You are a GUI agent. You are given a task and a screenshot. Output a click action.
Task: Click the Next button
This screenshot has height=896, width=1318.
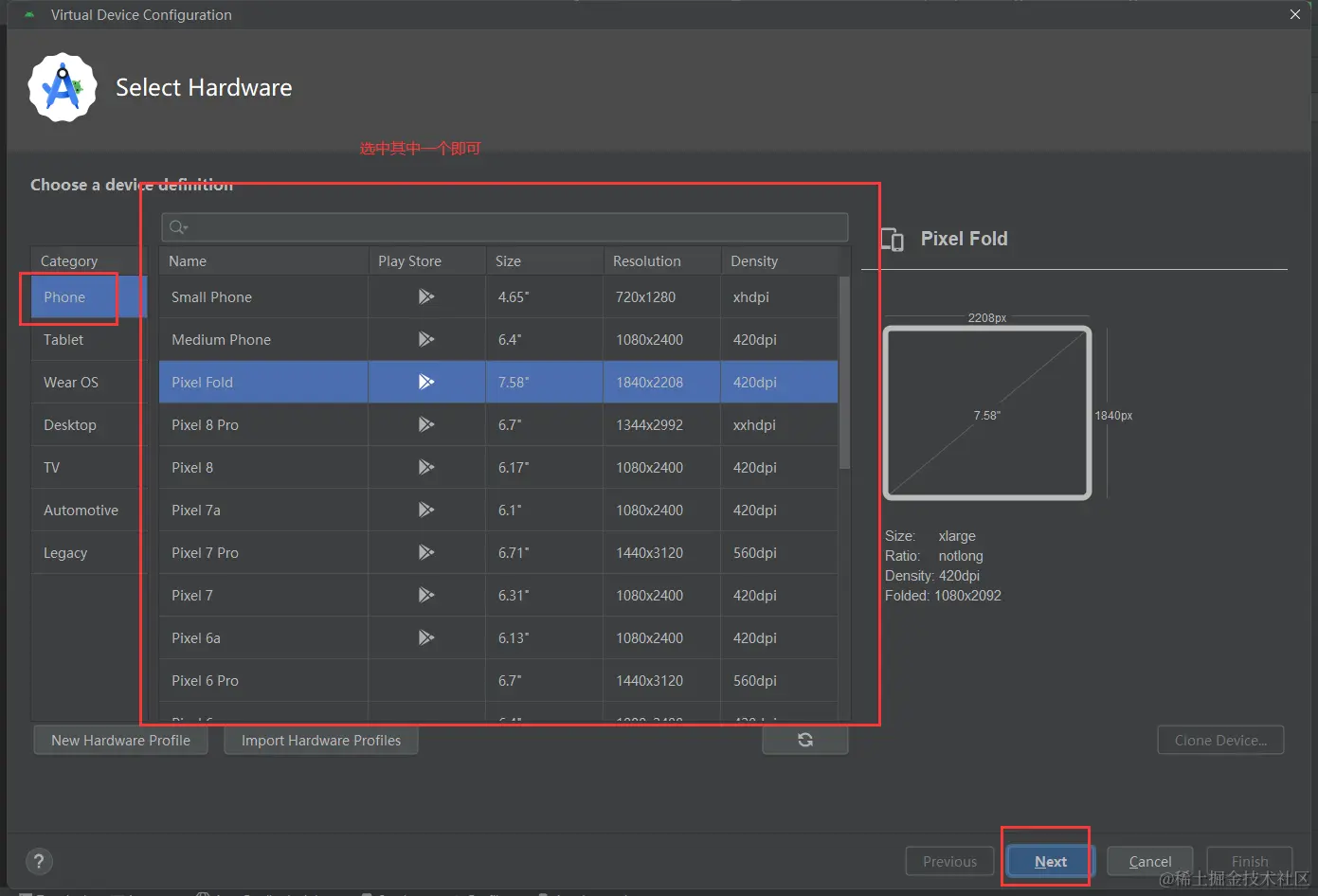[x=1050, y=861]
